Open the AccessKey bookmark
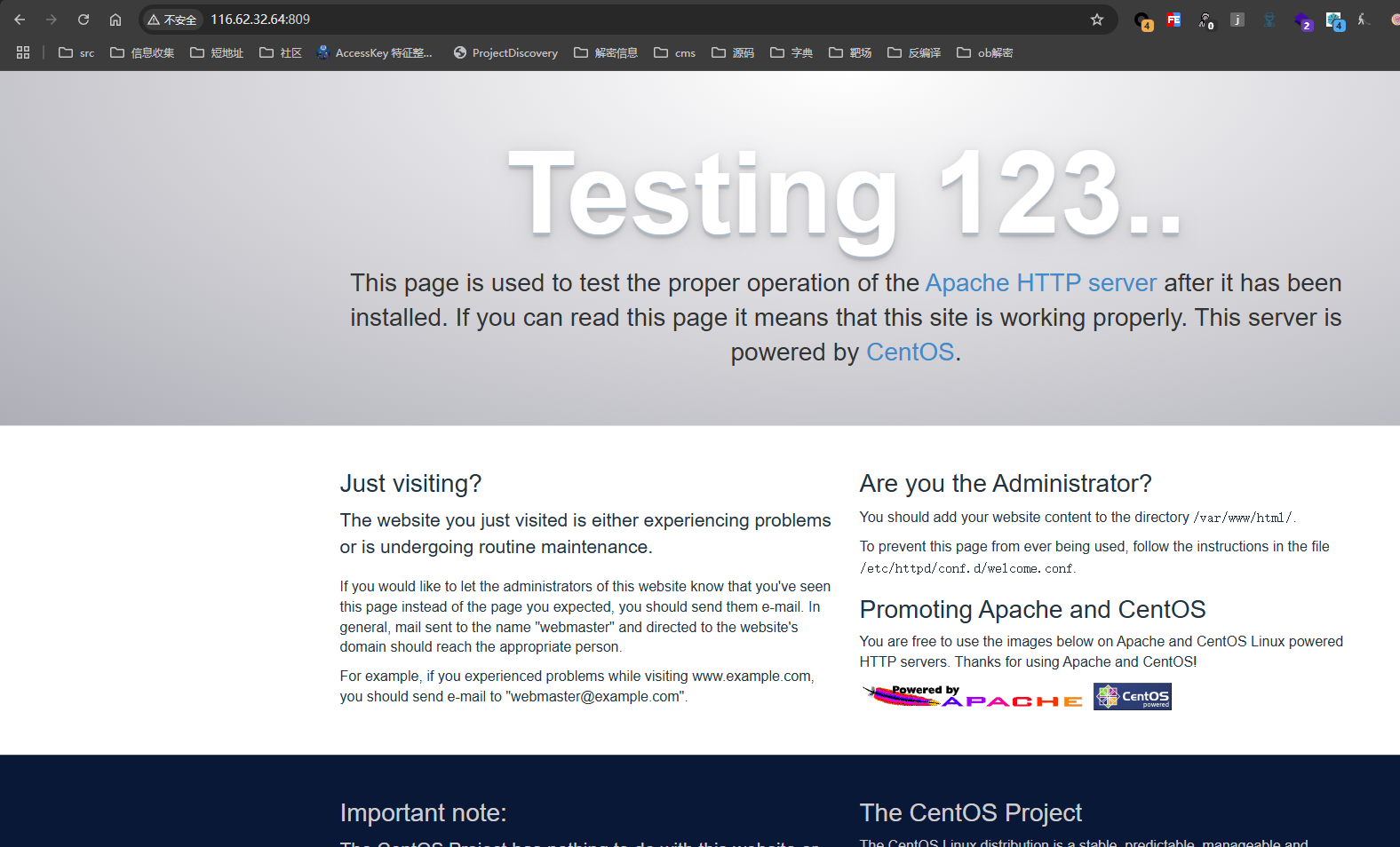 pyautogui.click(x=374, y=52)
